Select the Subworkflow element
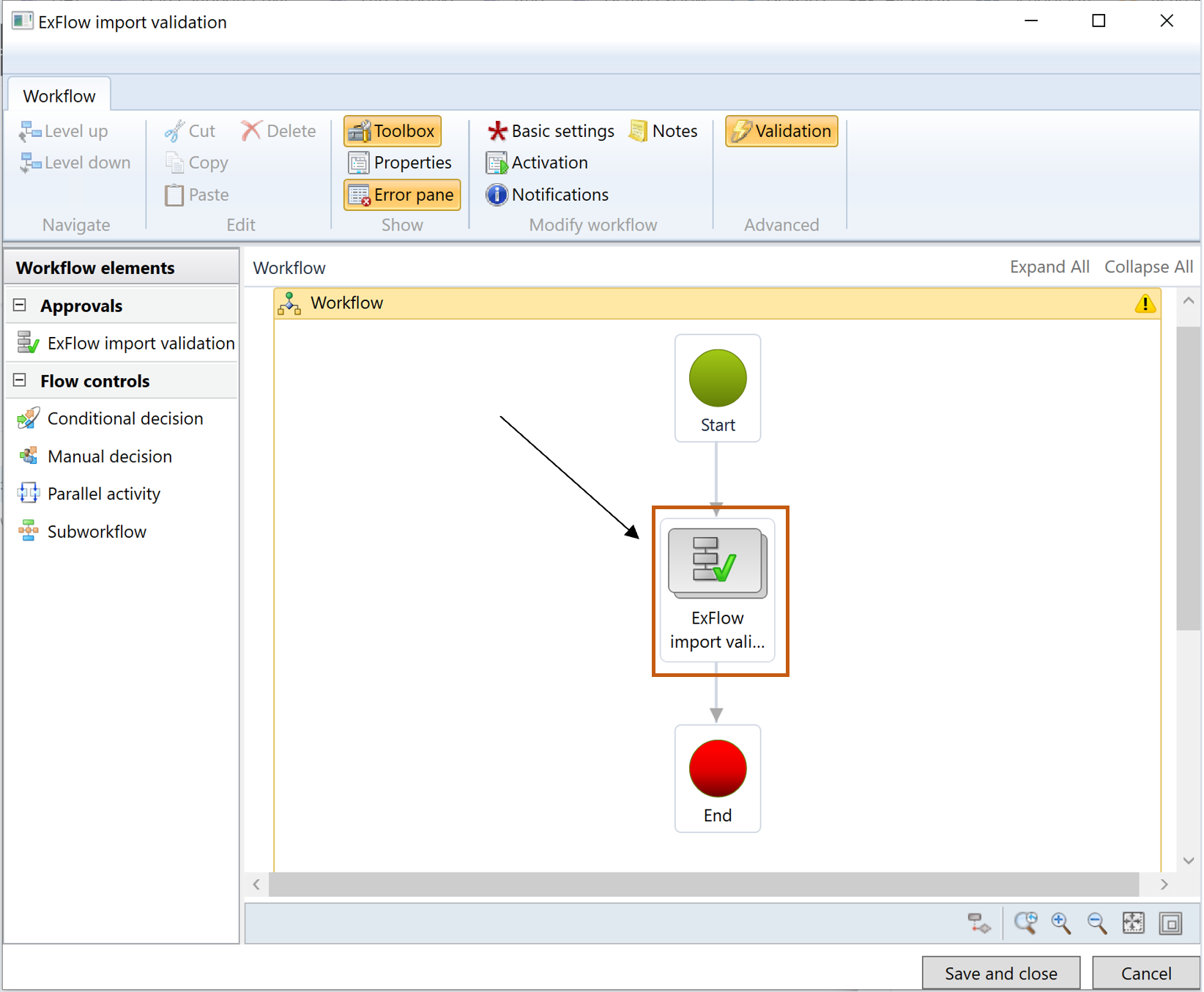Image resolution: width=1204 pixels, height=992 pixels. 82,532
